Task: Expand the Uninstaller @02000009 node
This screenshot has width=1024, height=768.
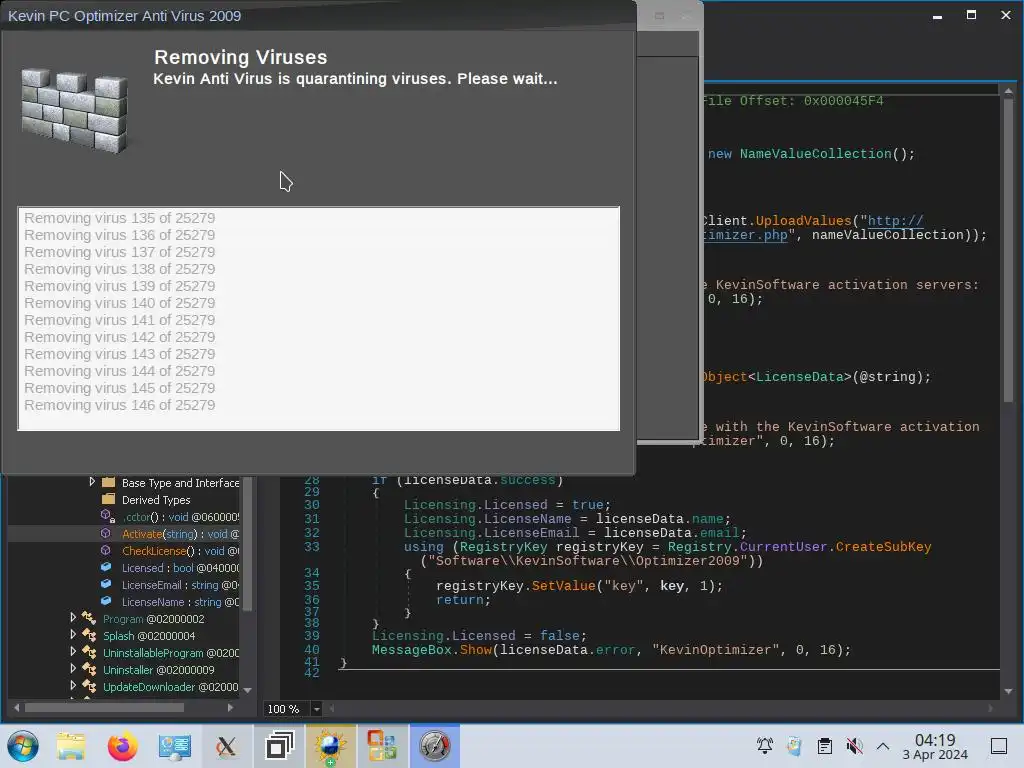Action: 73,668
